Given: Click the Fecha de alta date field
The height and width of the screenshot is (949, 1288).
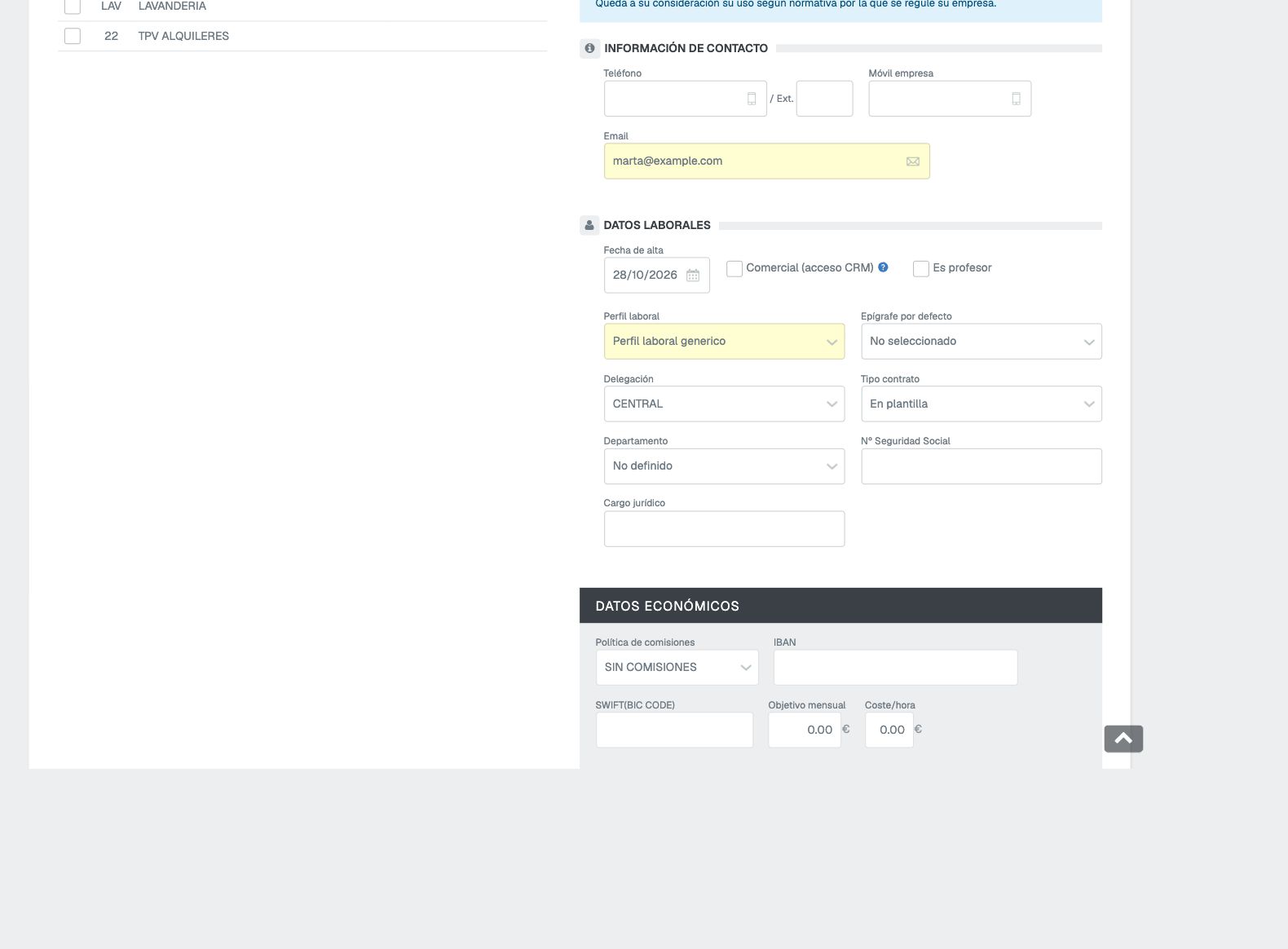Looking at the screenshot, I should click(656, 276).
